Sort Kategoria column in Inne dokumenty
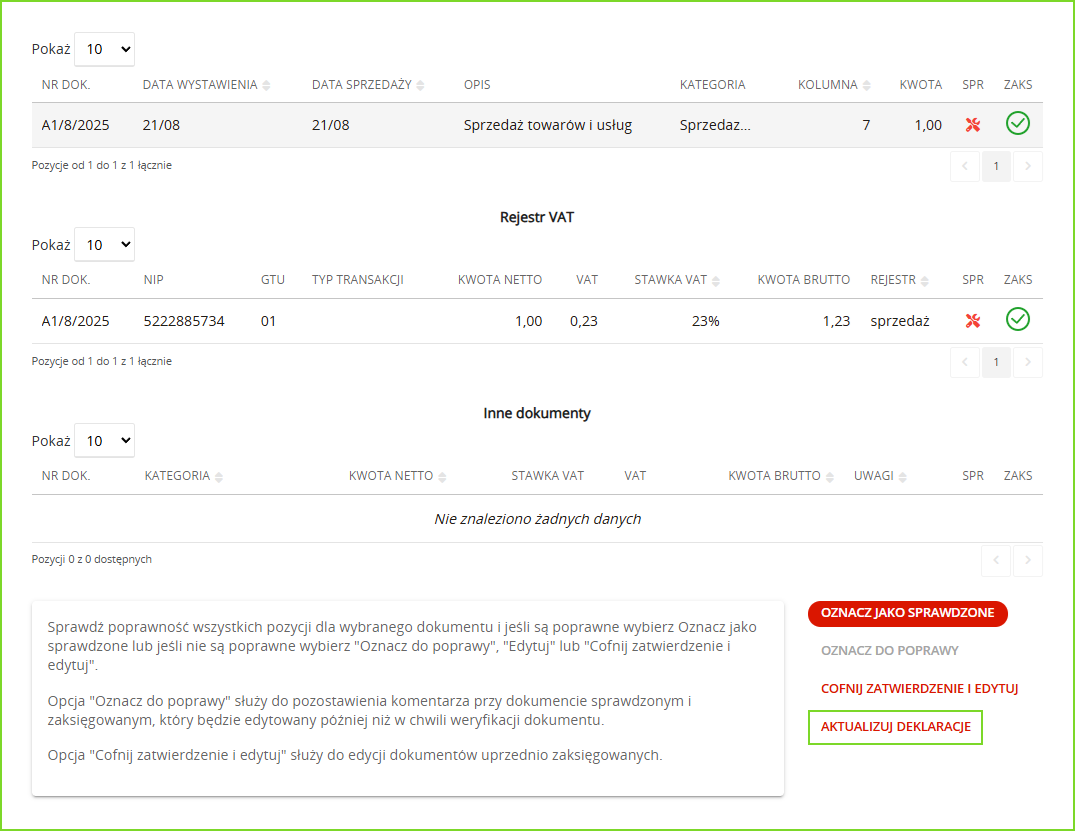This screenshot has width=1075, height=831. [184, 476]
